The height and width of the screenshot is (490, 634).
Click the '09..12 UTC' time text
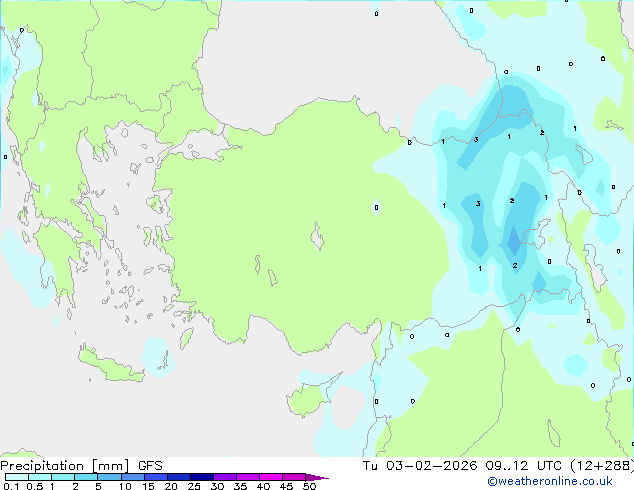(x=524, y=466)
